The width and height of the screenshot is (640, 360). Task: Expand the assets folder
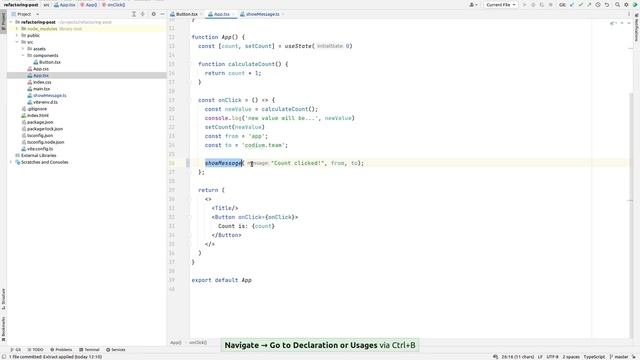tap(23, 49)
